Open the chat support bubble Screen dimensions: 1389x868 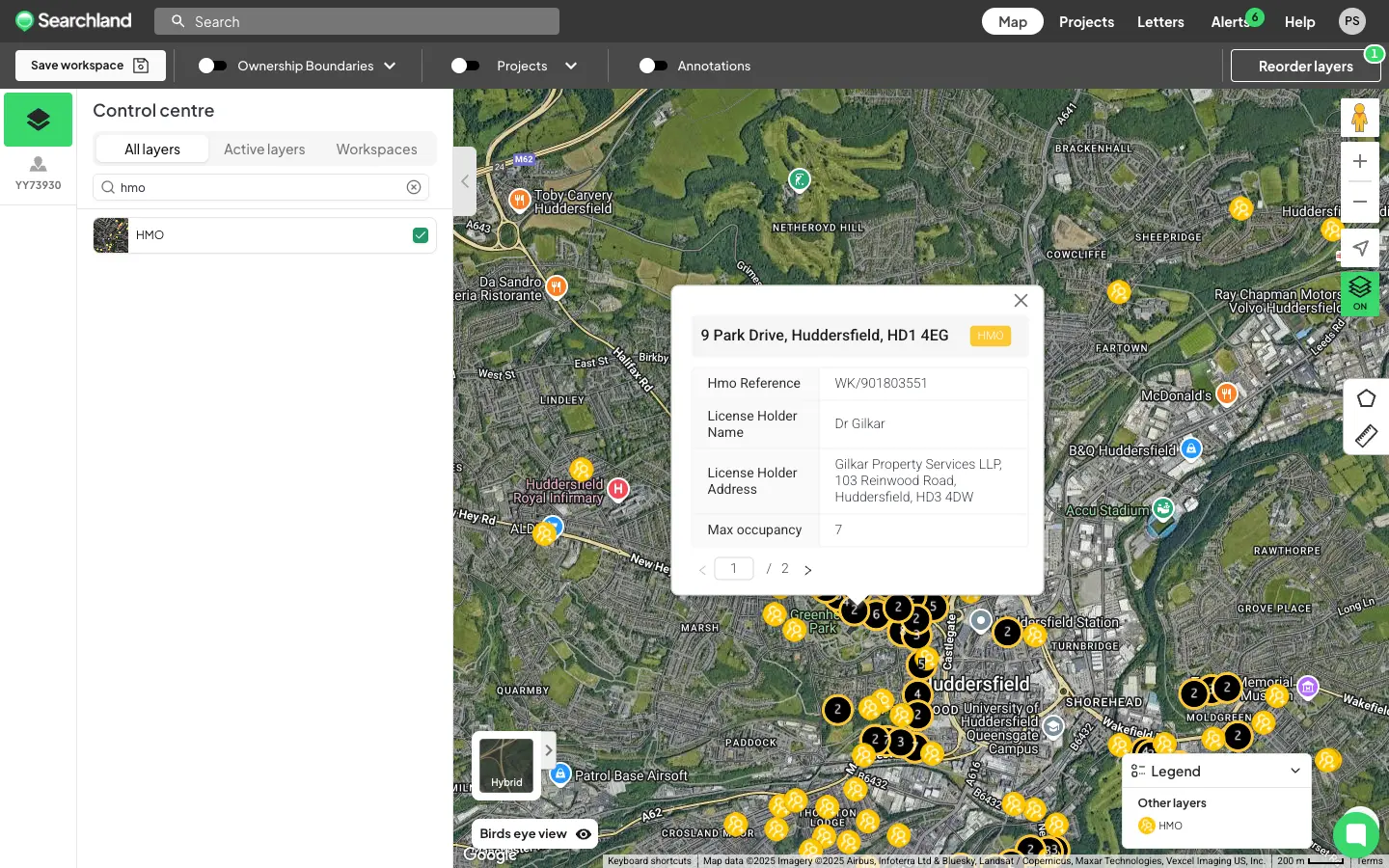[1356, 834]
